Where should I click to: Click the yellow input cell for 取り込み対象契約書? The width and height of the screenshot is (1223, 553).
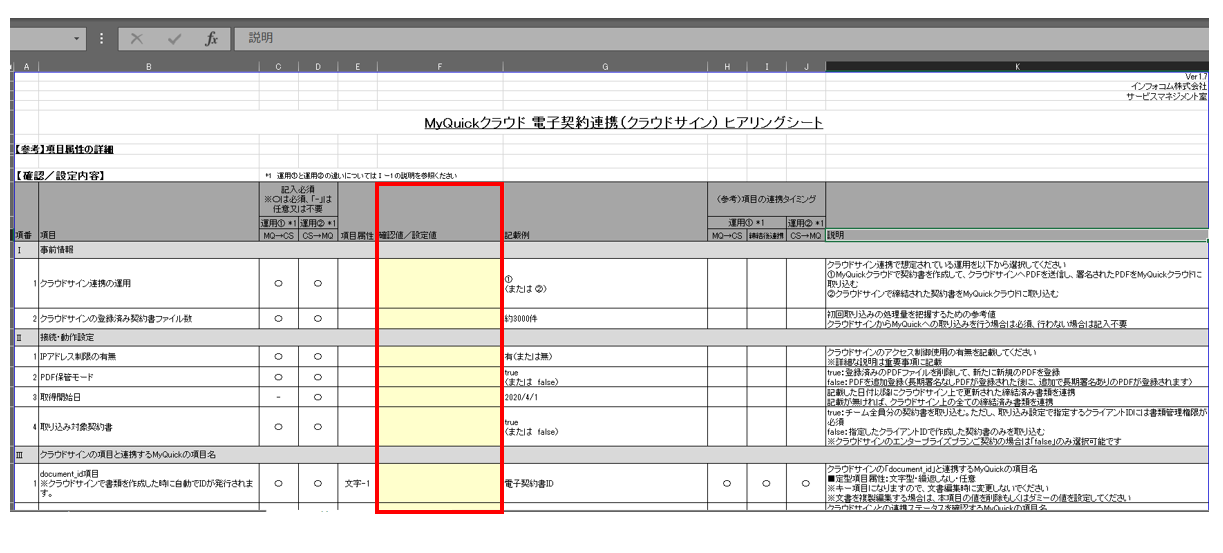coord(439,427)
